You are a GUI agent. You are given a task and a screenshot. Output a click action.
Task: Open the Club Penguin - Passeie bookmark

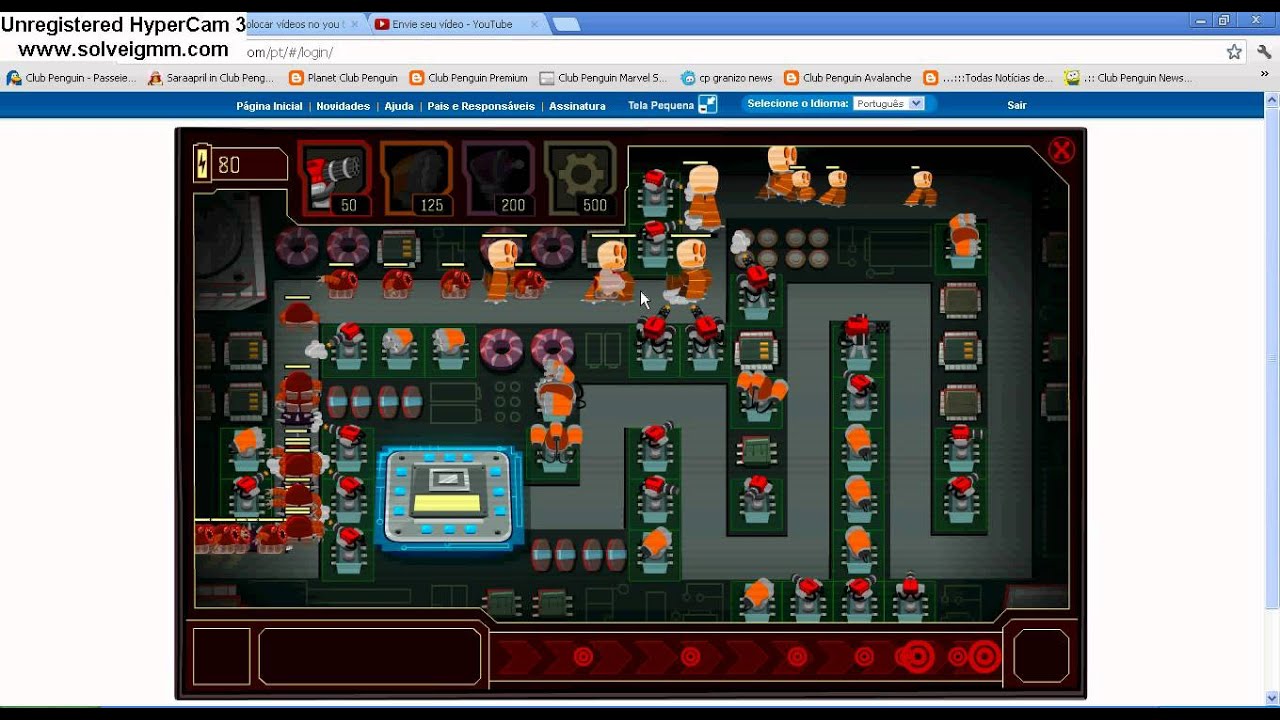point(71,77)
